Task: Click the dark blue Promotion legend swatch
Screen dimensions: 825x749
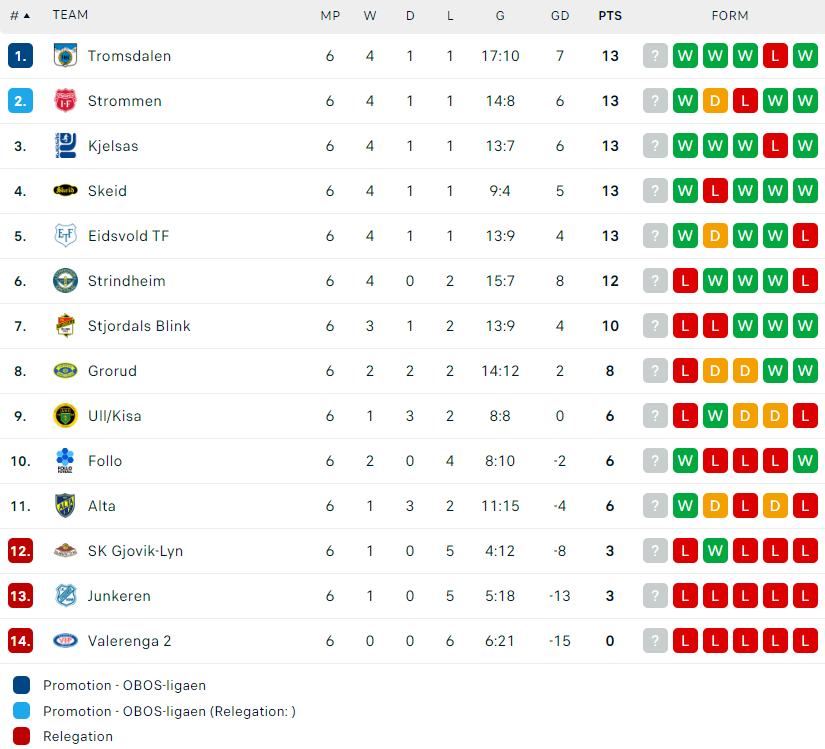Action: coord(22,686)
